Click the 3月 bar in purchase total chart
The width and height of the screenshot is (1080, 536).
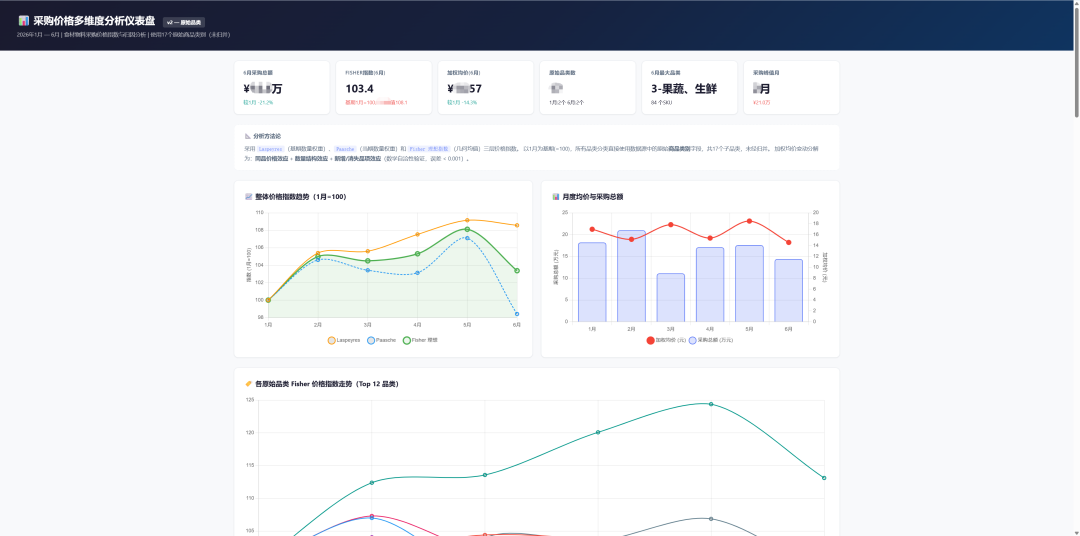[671, 298]
